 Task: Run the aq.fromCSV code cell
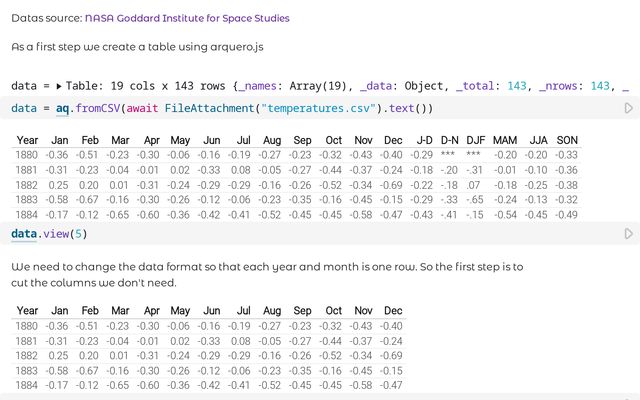[x=629, y=108]
